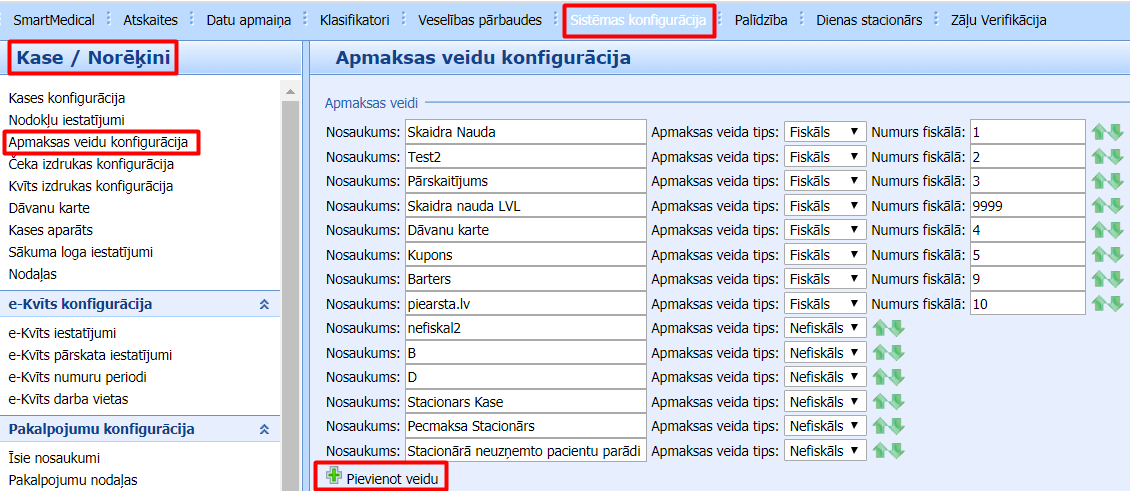Open payment type dropdown for Pecmaksa Stacionārs

click(825, 425)
